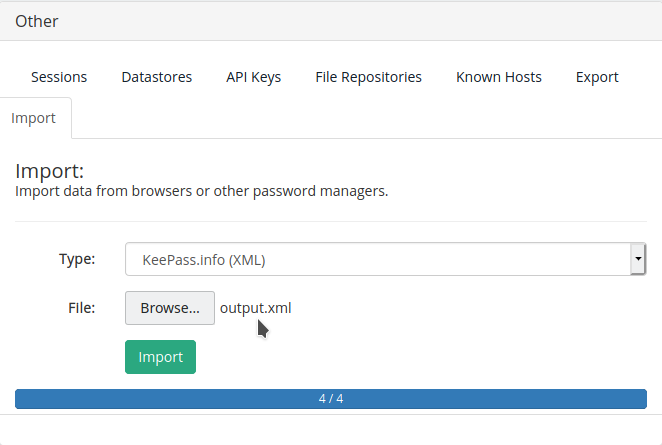
Task: Switch to the Export tab
Action: tap(597, 77)
